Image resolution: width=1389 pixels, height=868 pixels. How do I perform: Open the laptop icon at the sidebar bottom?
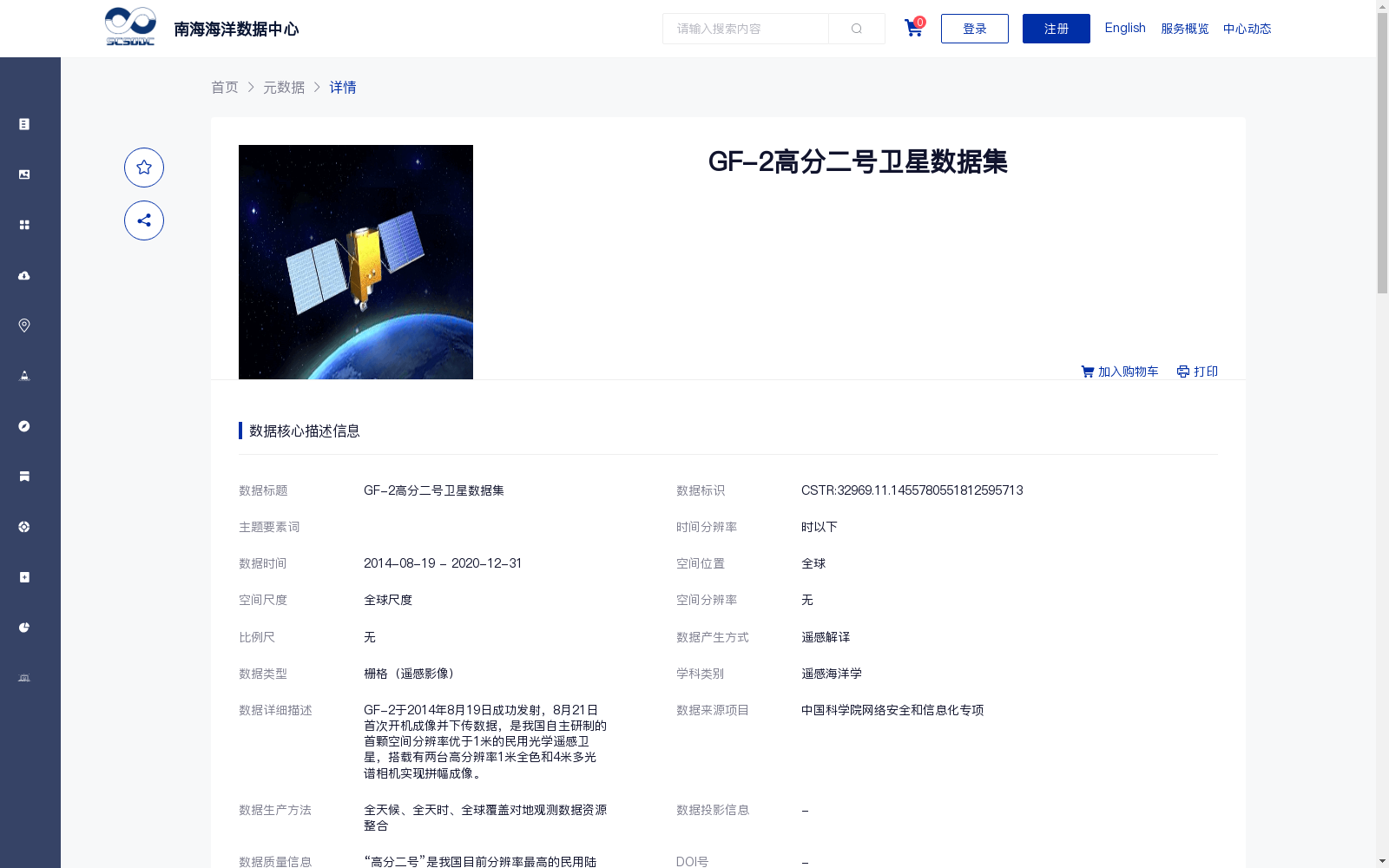point(24,678)
